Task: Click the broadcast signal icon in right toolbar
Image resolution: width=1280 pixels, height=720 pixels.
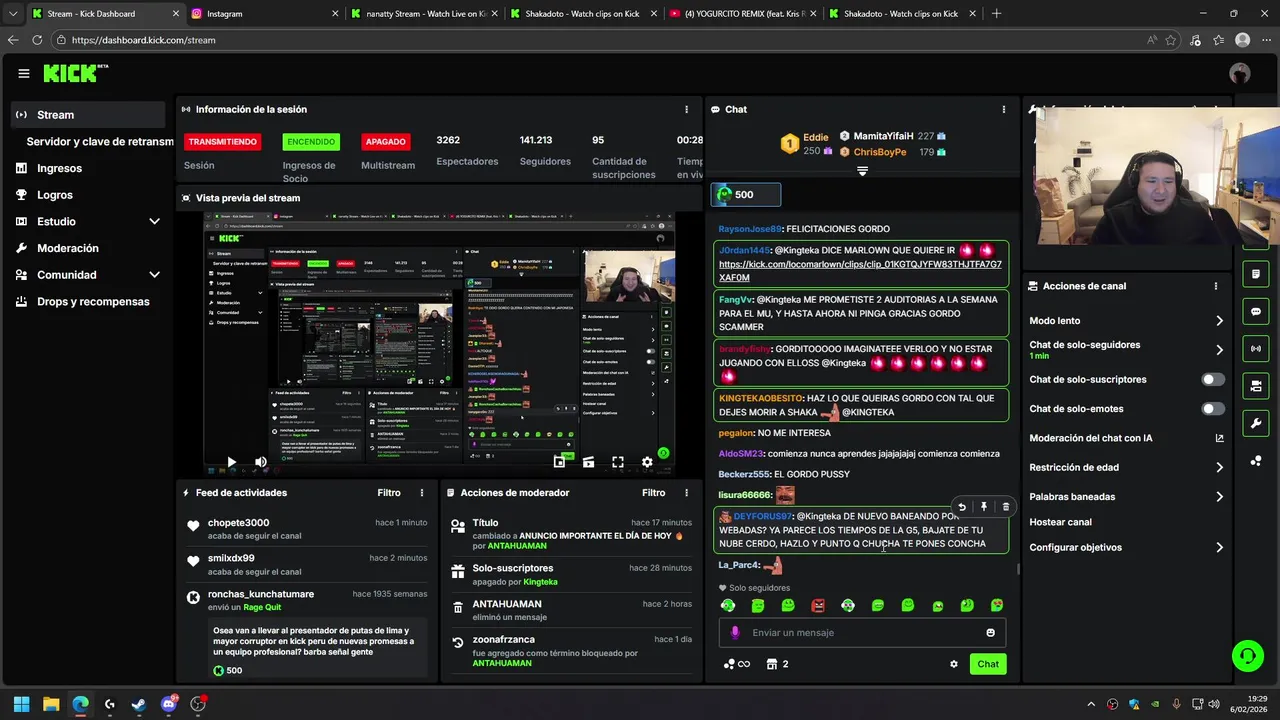Action: (x=1256, y=348)
